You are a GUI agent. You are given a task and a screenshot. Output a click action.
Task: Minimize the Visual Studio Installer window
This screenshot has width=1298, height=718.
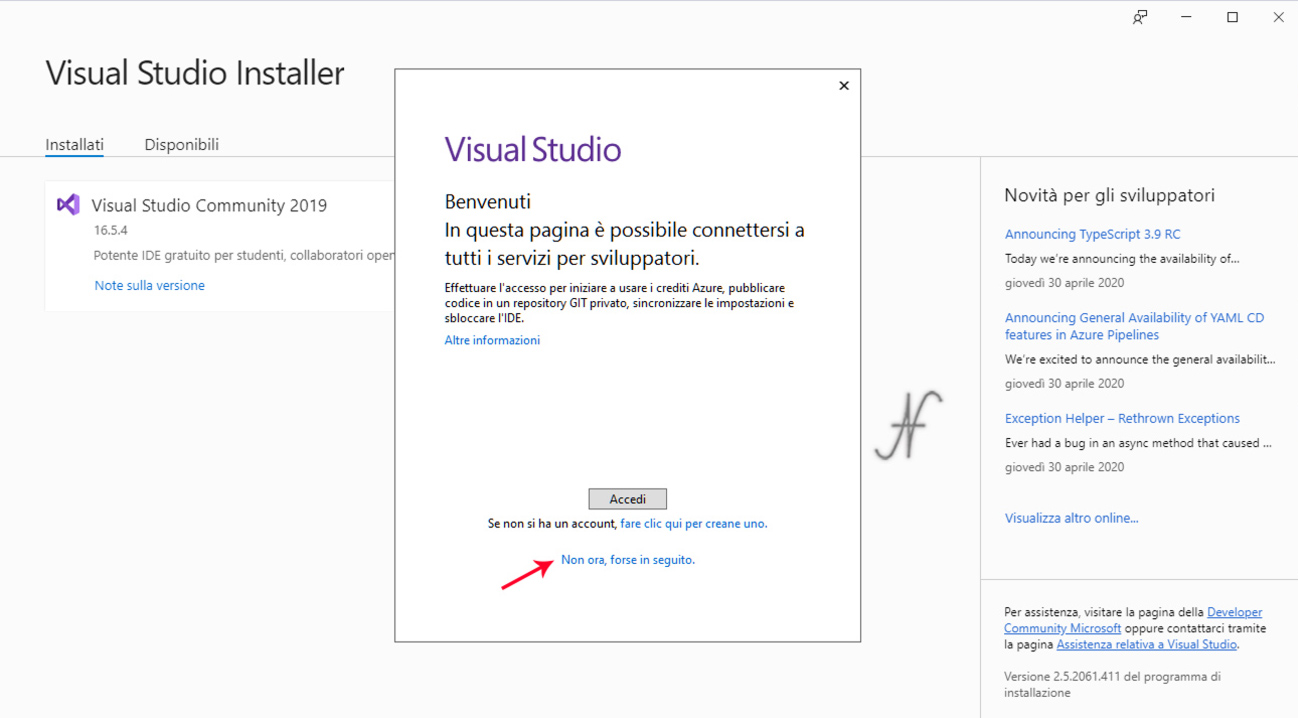click(1186, 17)
